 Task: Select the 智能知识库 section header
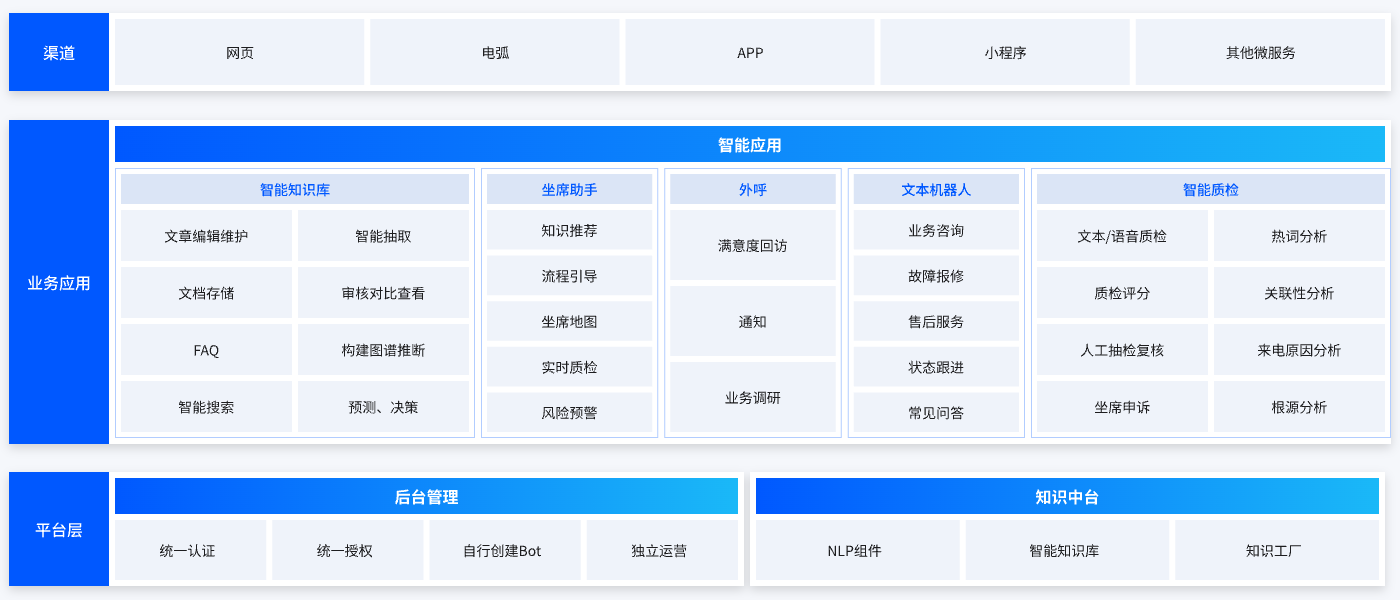(294, 189)
